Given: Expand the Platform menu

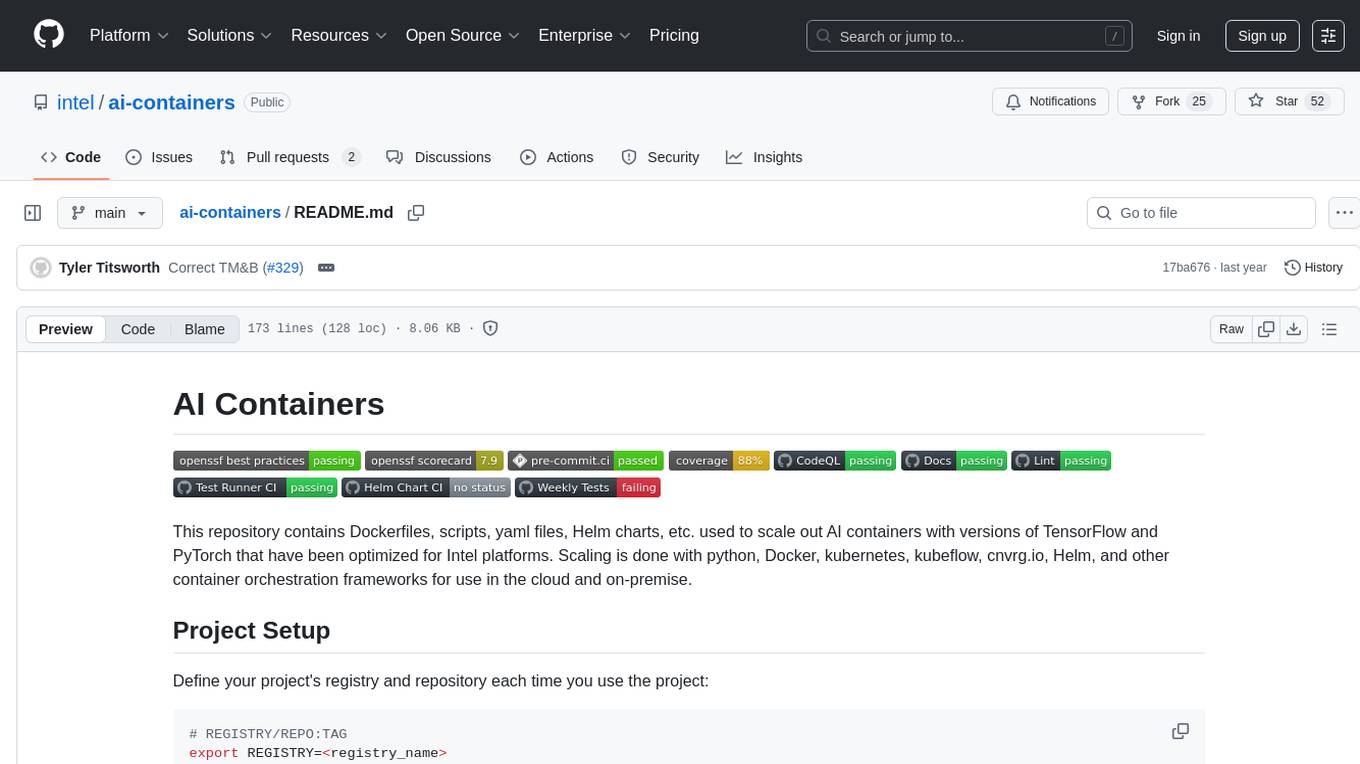Looking at the screenshot, I should (x=129, y=35).
